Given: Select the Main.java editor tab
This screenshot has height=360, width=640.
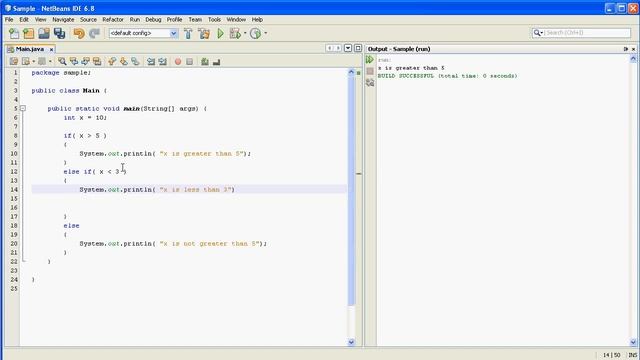Looking at the screenshot, I should click(x=30, y=49).
